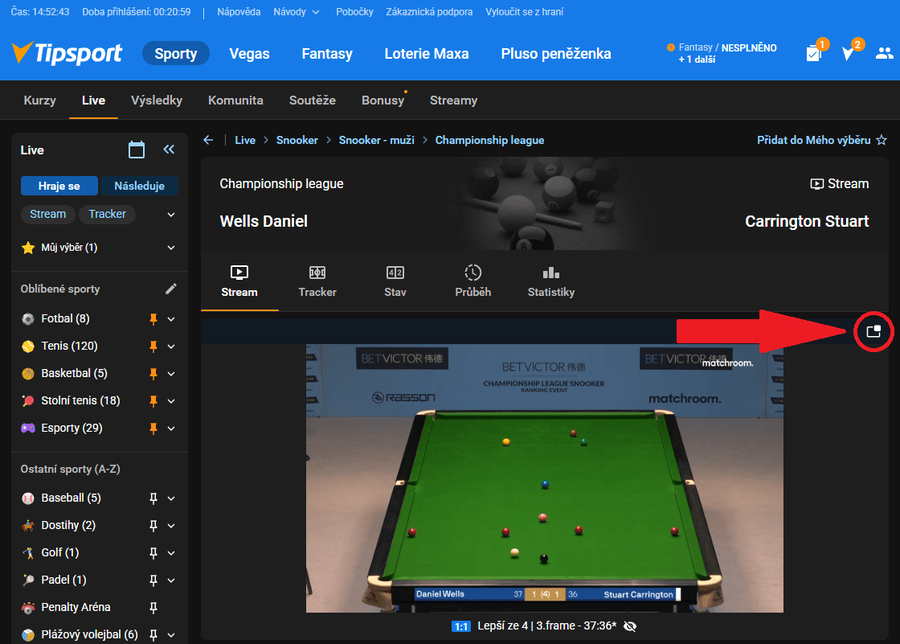Open the friends/community people icon
The width and height of the screenshot is (900, 644).
(884, 53)
